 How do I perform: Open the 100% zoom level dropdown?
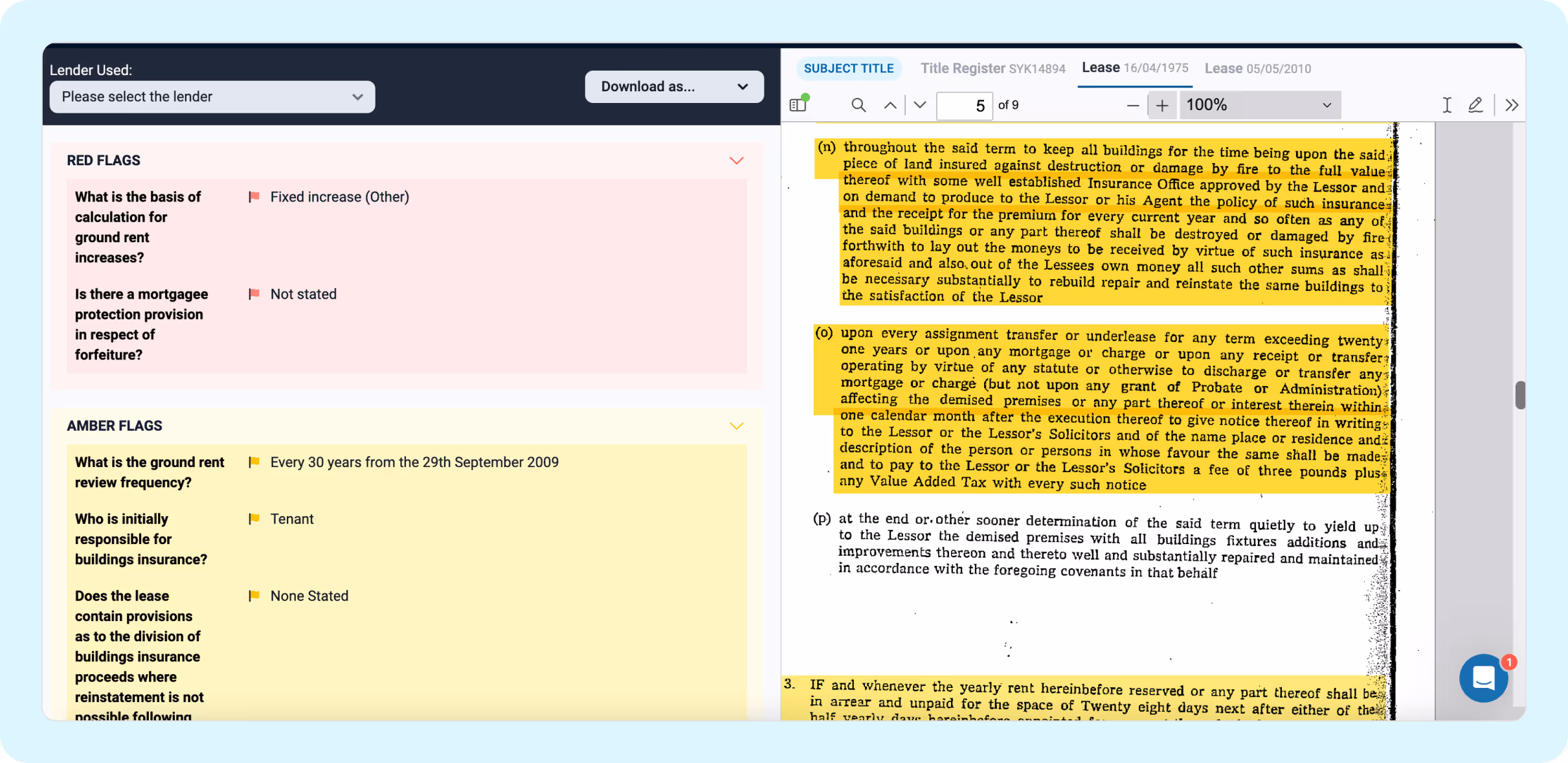[1259, 105]
